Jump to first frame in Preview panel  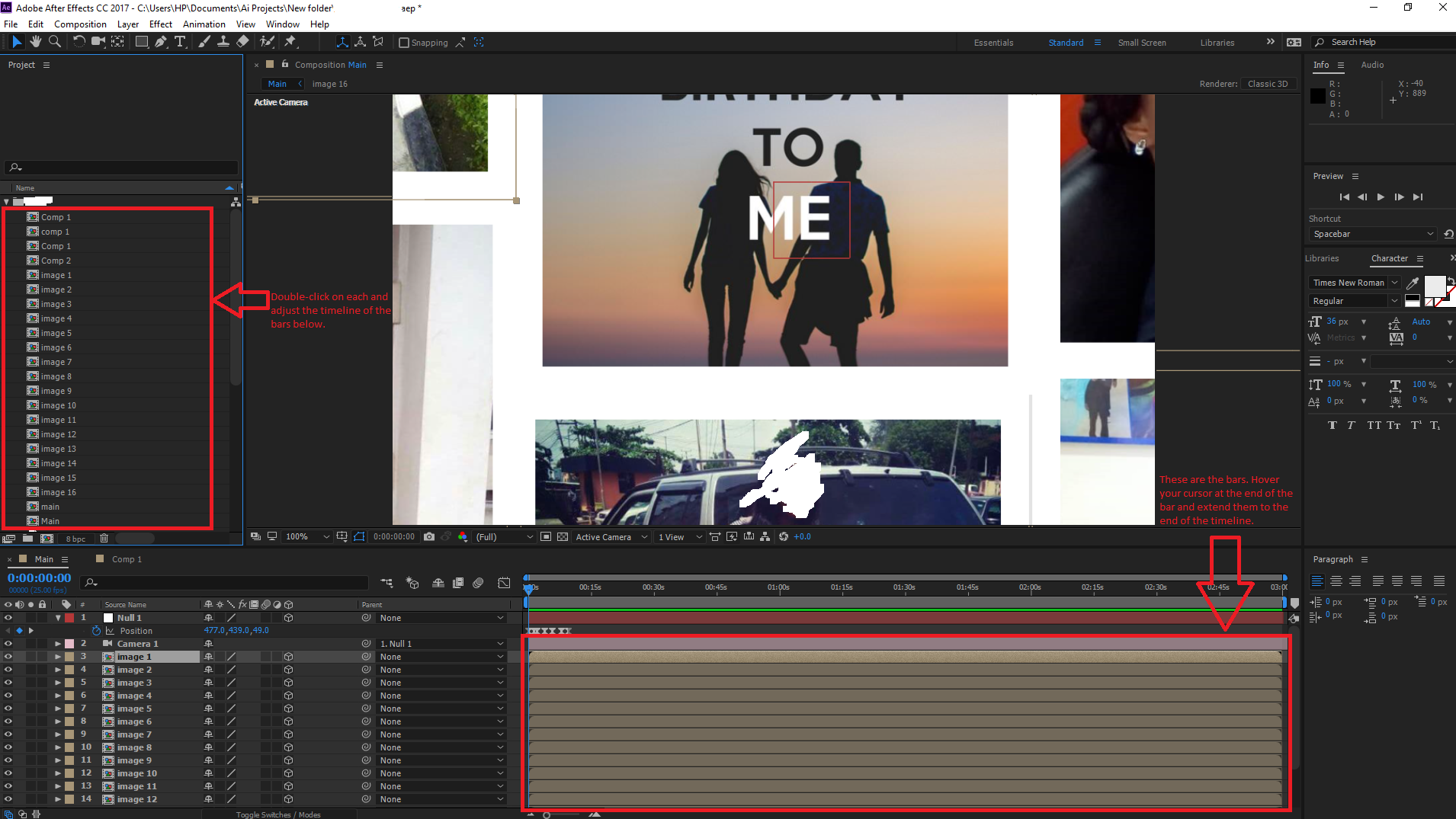point(1345,197)
